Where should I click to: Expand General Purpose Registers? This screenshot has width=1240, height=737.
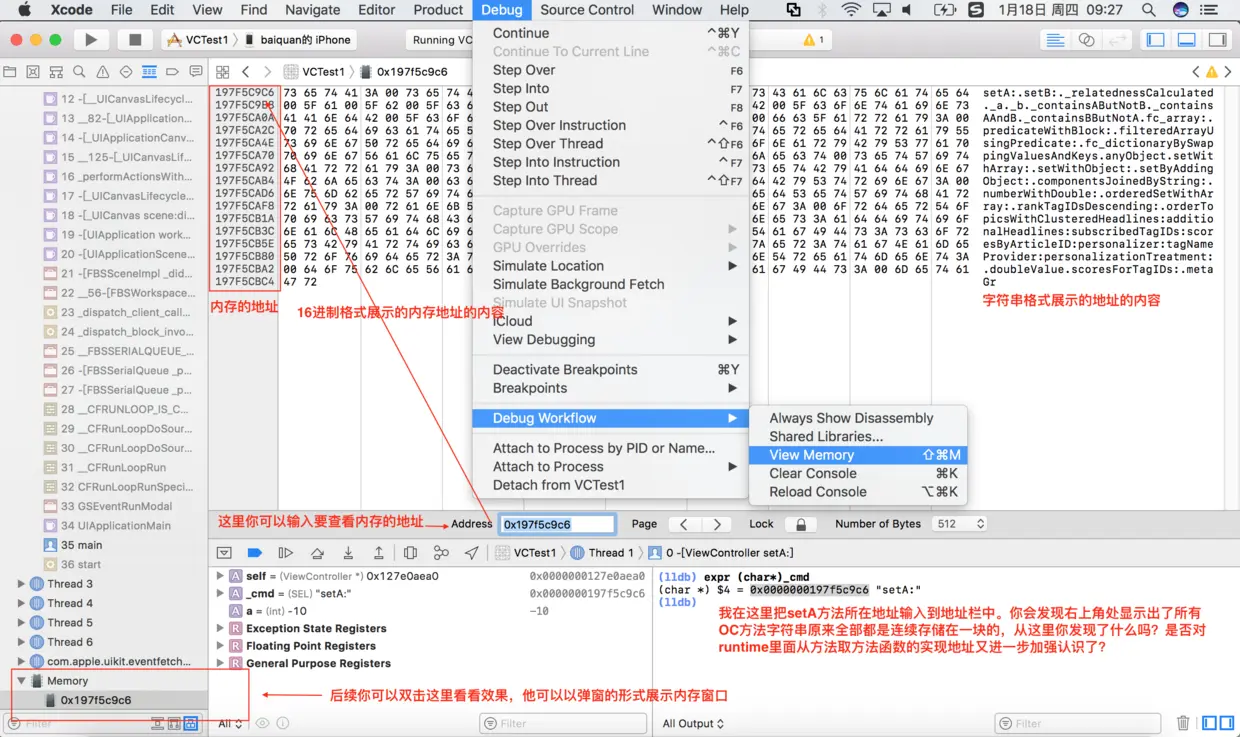220,663
